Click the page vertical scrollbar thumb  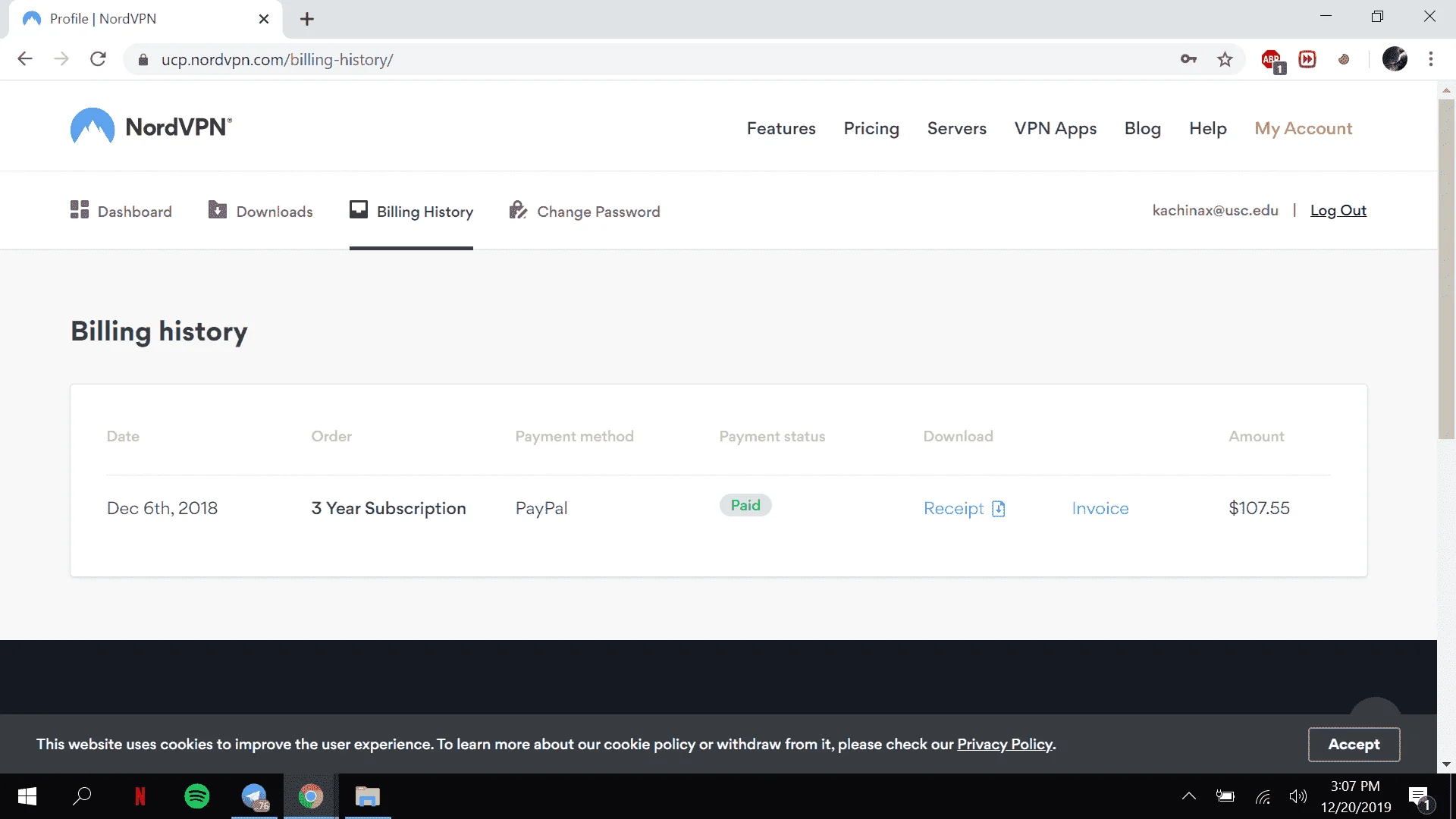pyautogui.click(x=1446, y=269)
